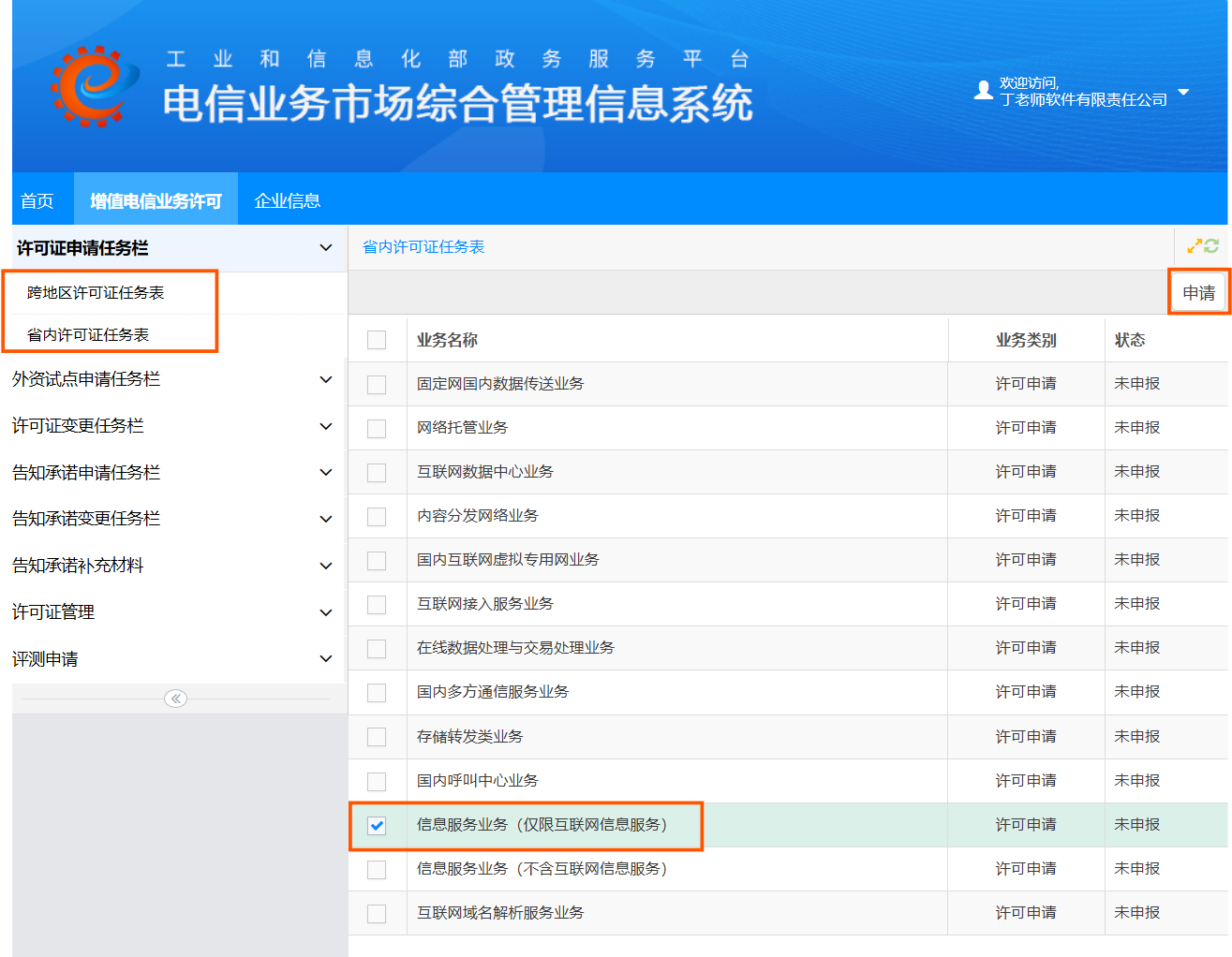This screenshot has width=1232, height=957.
Task: Expand 许可证变更任务栏 section
Action: click(x=325, y=426)
